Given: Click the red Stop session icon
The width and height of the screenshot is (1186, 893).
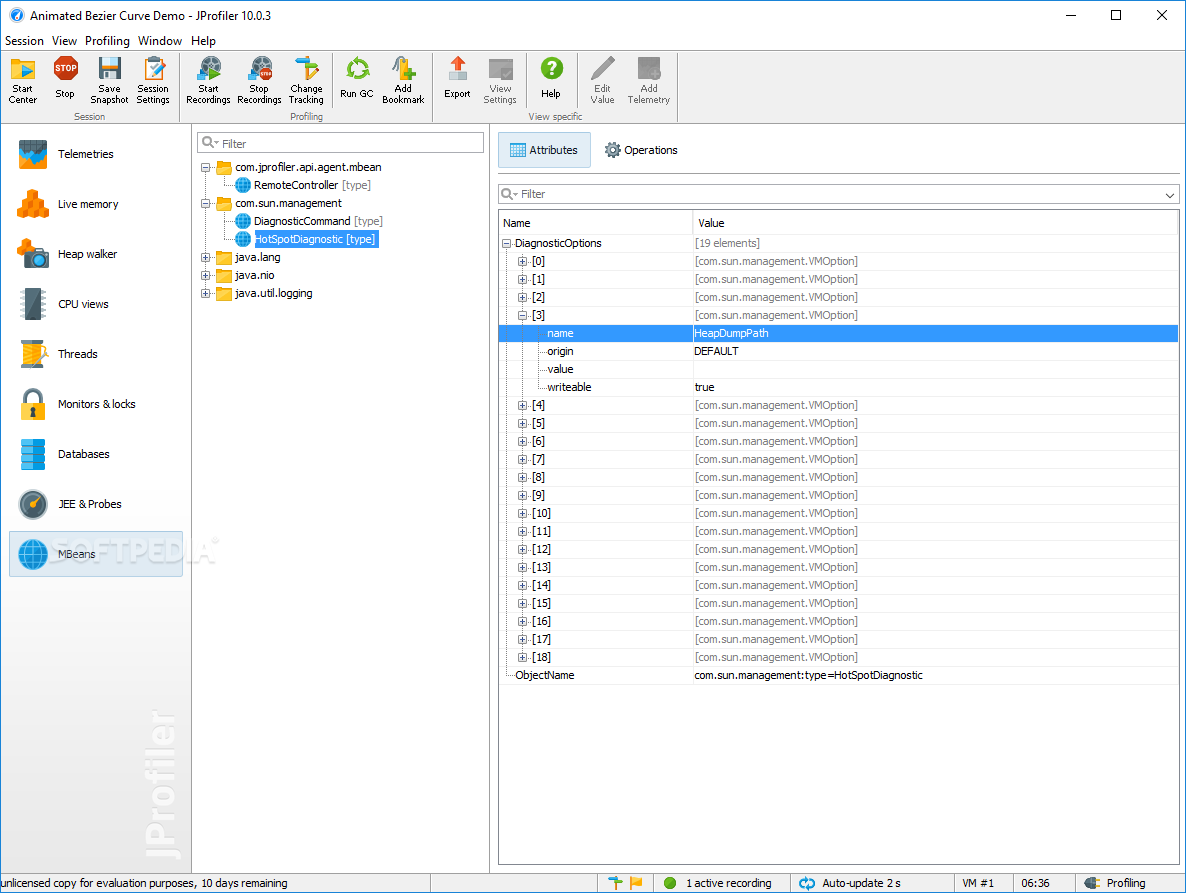Looking at the screenshot, I should (x=66, y=68).
